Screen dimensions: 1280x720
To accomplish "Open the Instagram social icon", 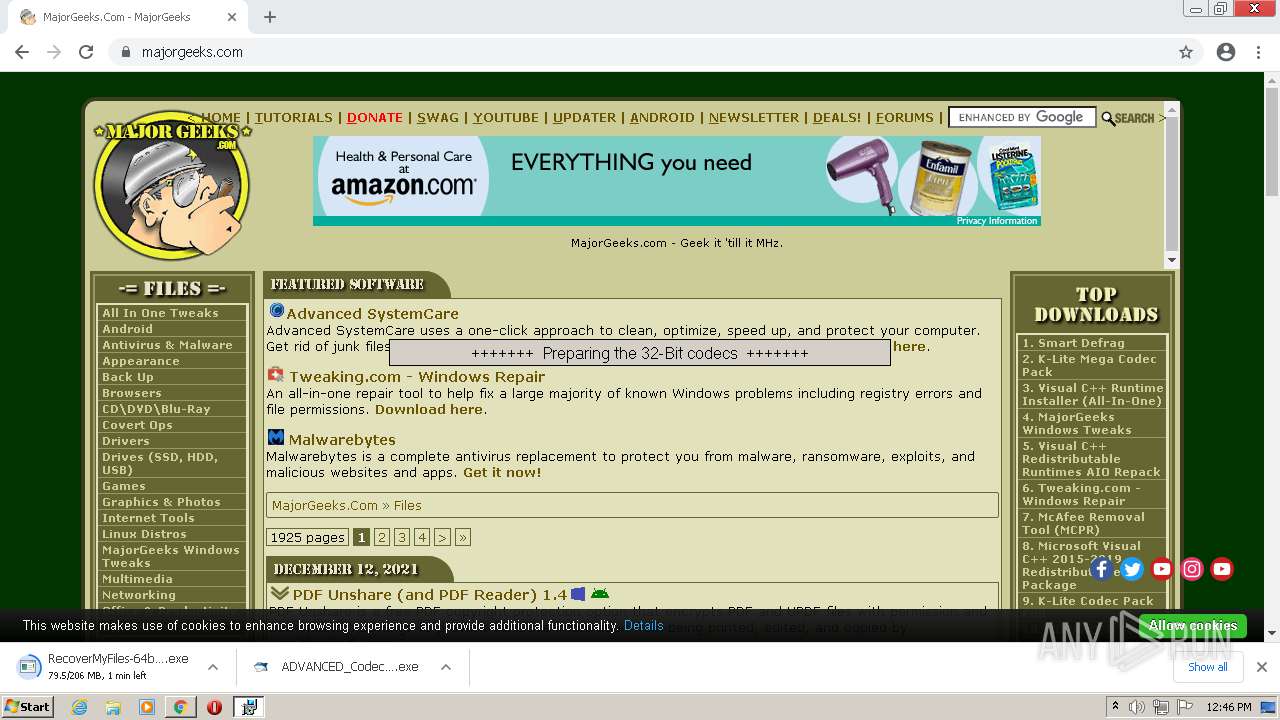I will click(1192, 569).
